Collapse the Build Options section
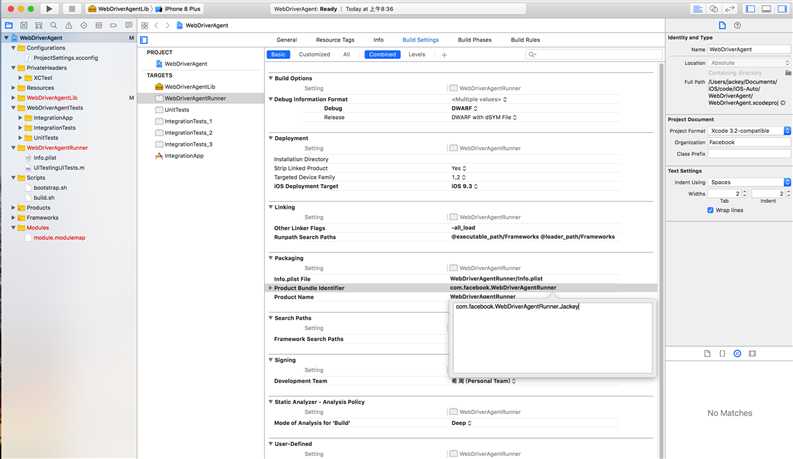The height and width of the screenshot is (459, 793). (271, 78)
